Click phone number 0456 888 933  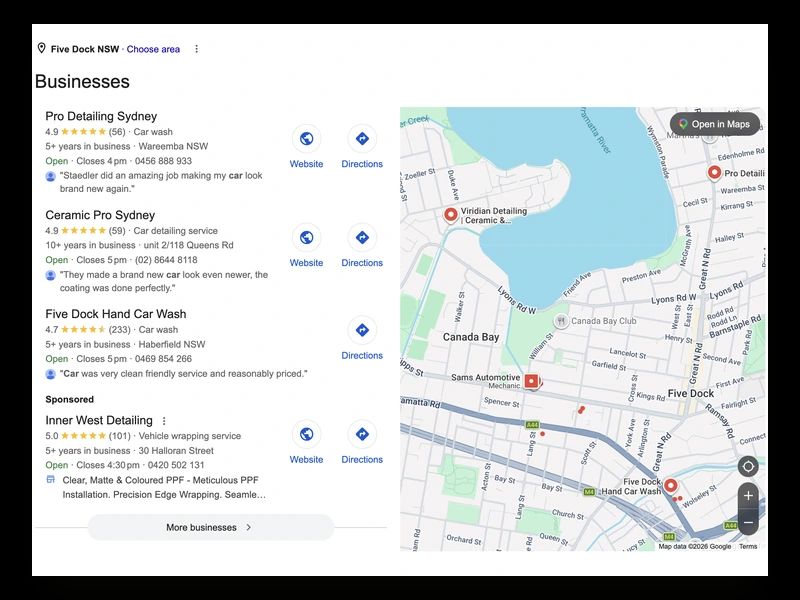tap(163, 161)
